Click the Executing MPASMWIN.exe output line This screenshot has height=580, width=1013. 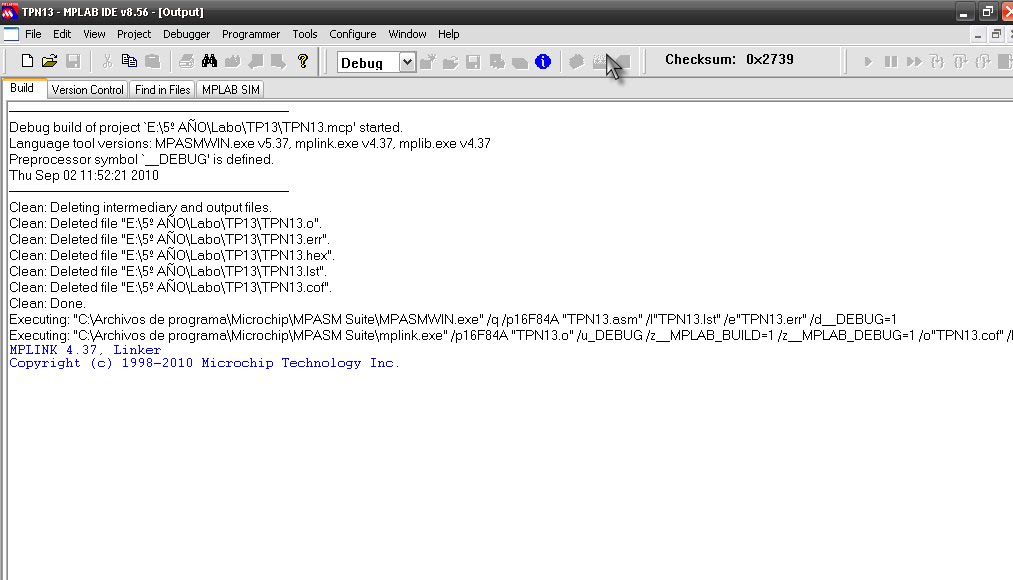[453, 320]
